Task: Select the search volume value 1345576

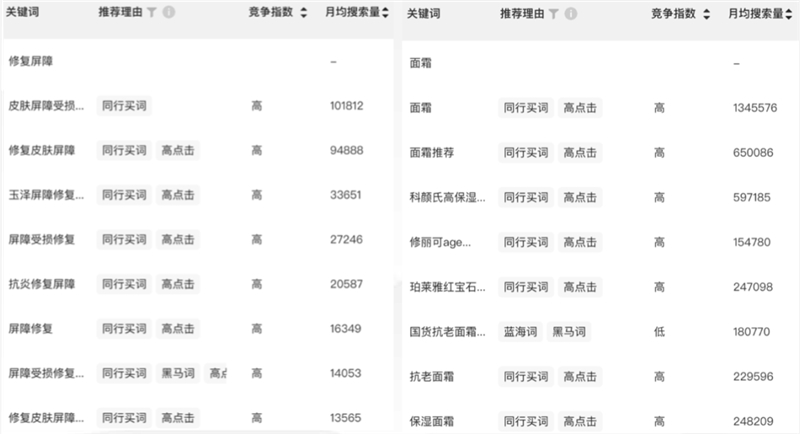Action: pyautogui.click(x=755, y=108)
